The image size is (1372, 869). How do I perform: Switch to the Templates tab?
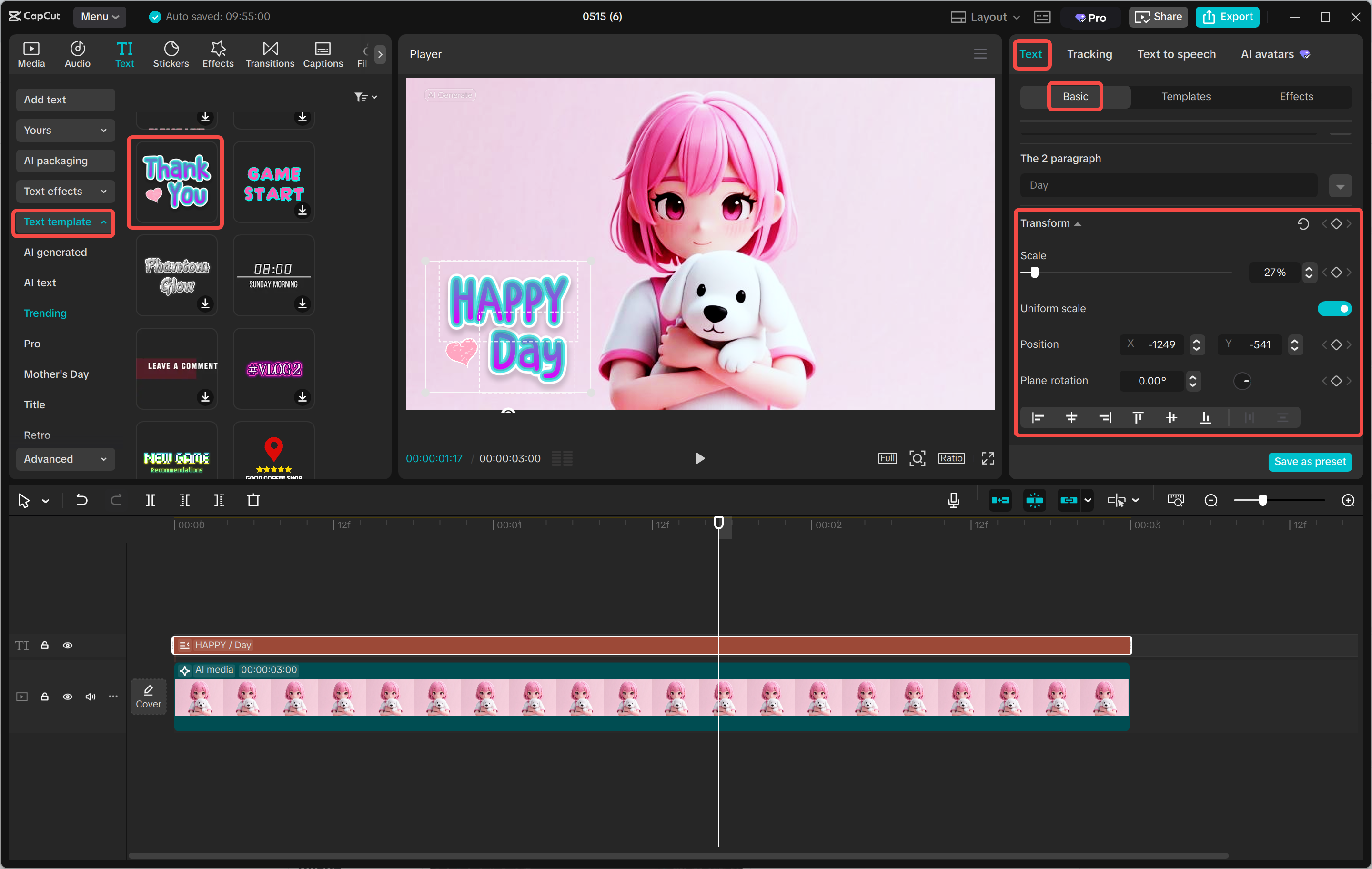point(1186,96)
